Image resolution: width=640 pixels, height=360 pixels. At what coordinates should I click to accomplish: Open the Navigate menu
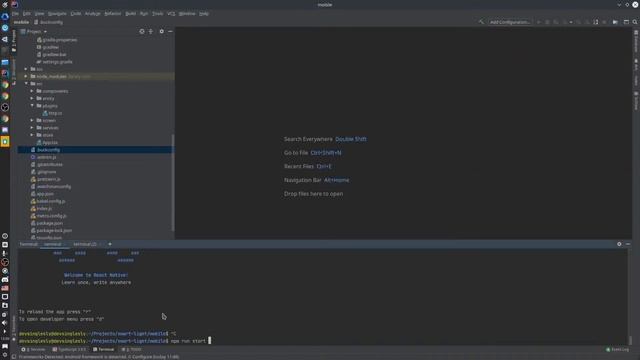[x=57, y=13]
